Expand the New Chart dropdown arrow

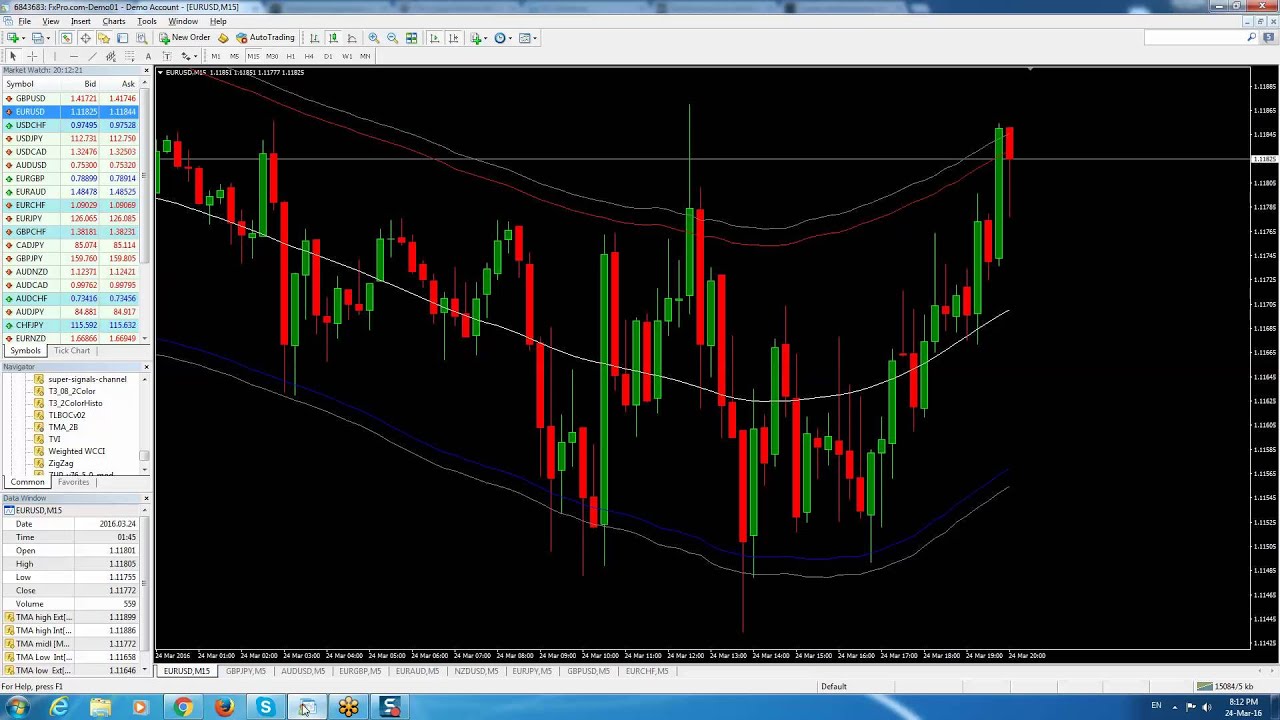(x=24, y=38)
